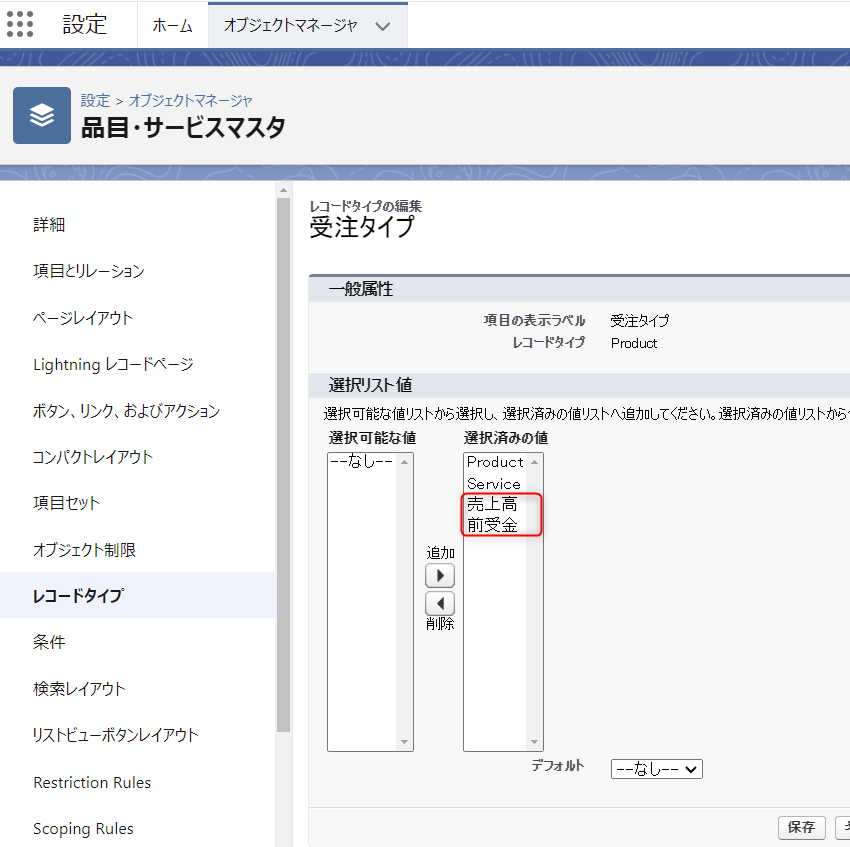Click the 保存 button
The width and height of the screenshot is (850, 847).
[x=801, y=828]
